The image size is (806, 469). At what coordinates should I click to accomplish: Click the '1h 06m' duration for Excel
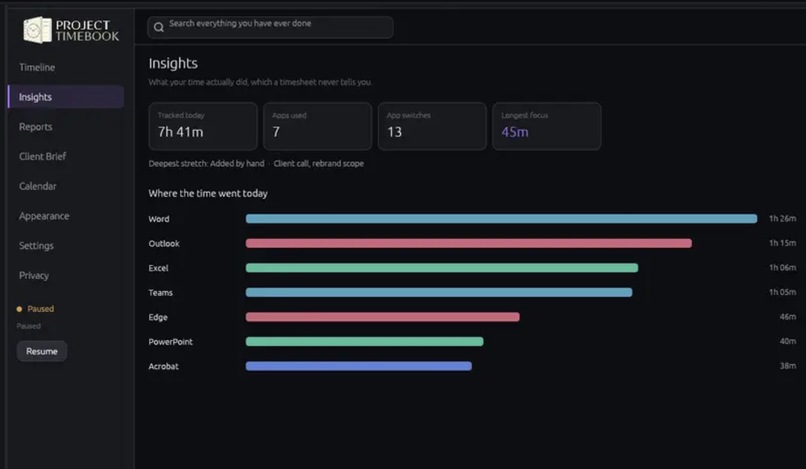click(782, 268)
